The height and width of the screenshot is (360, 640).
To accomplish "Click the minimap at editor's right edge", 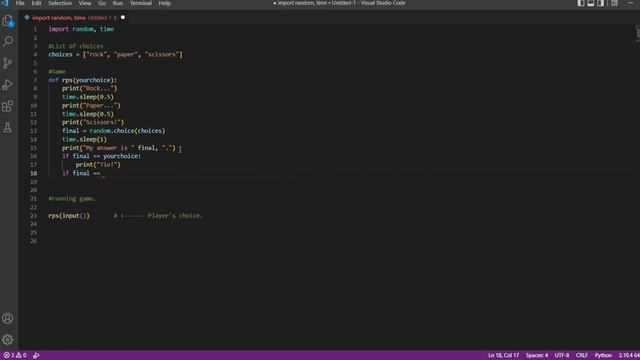I will (638, 33).
